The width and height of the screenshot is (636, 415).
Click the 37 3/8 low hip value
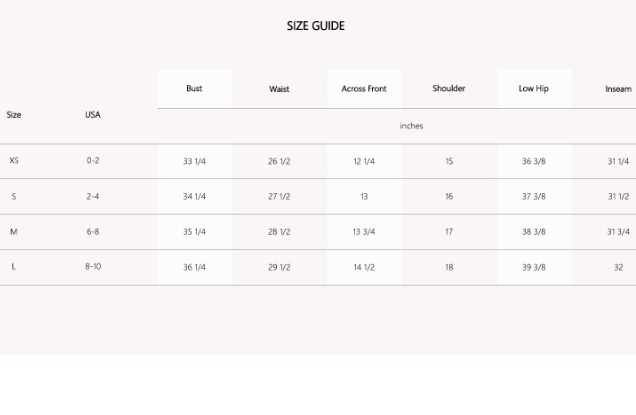tap(533, 197)
